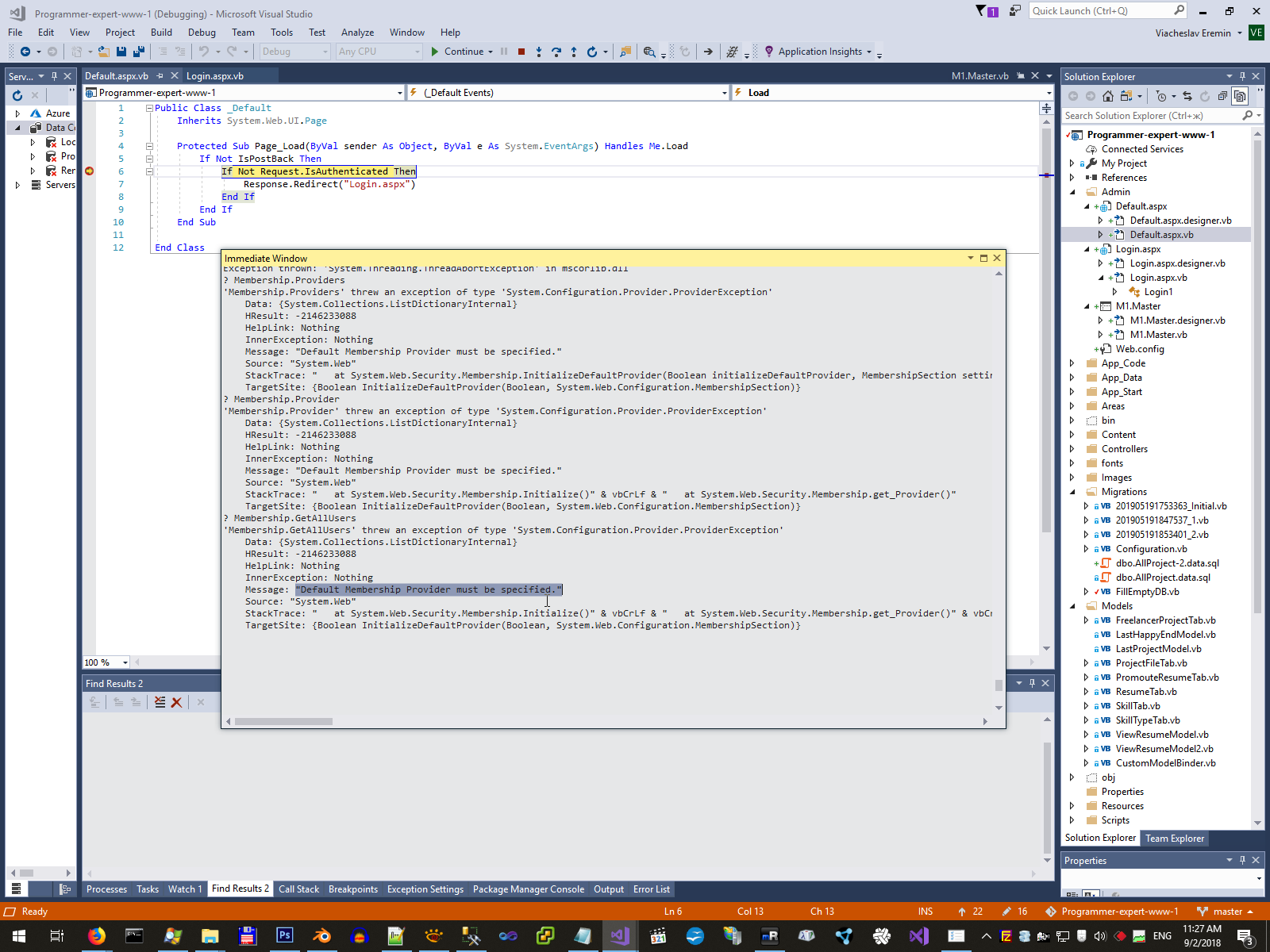Image resolution: width=1270 pixels, height=952 pixels.
Task: Click the Open File toolbar icon
Action: (x=103, y=52)
